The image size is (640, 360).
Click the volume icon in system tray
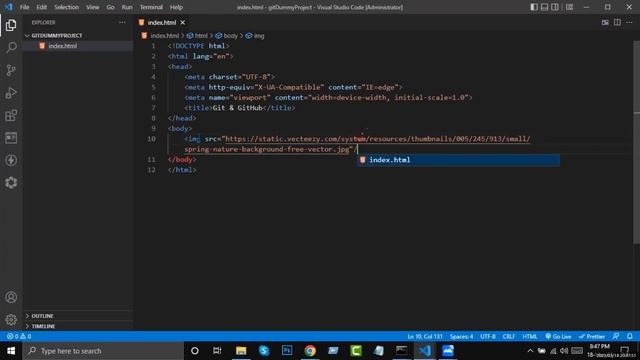564,351
